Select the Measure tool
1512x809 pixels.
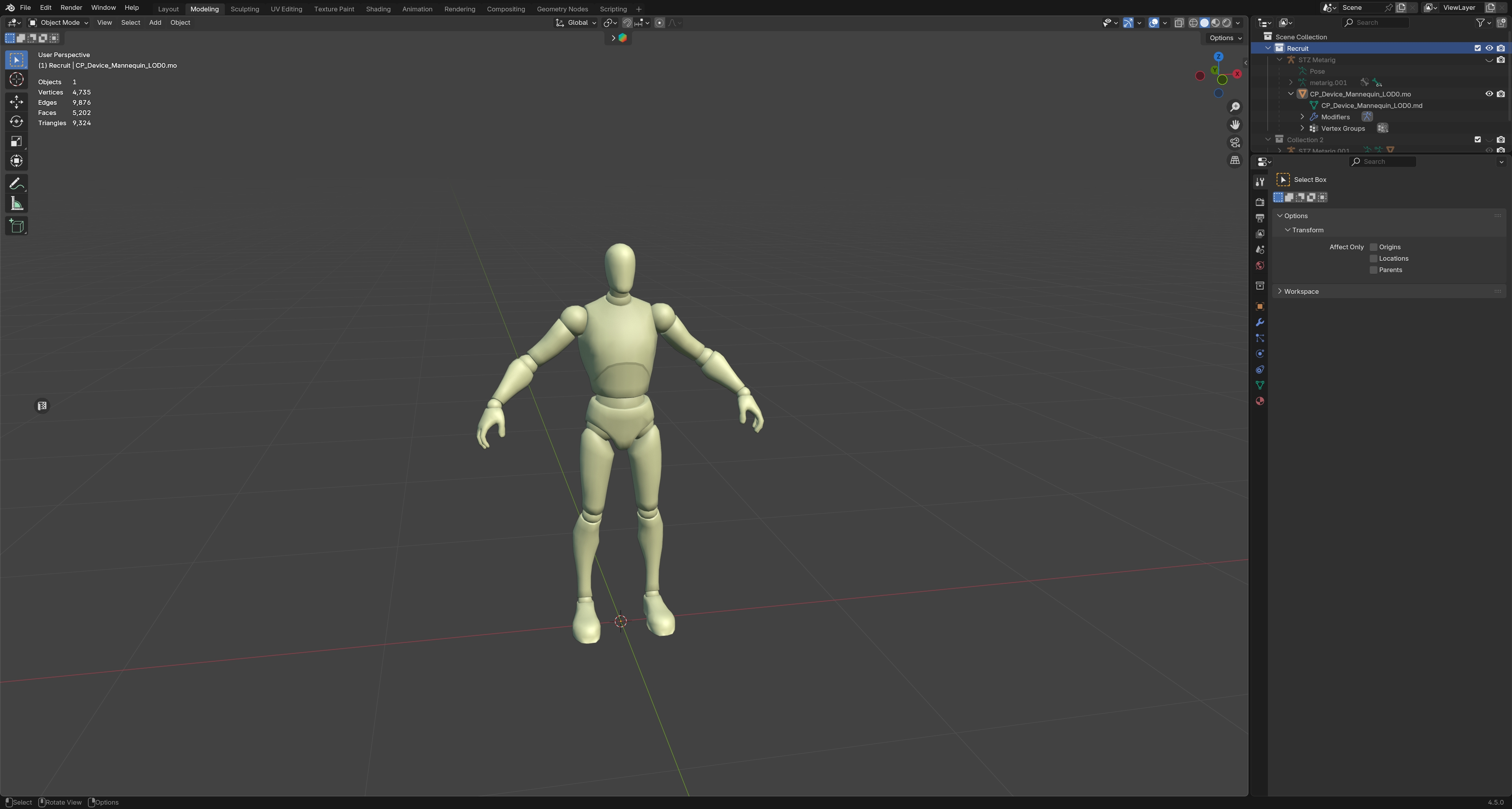coord(17,204)
